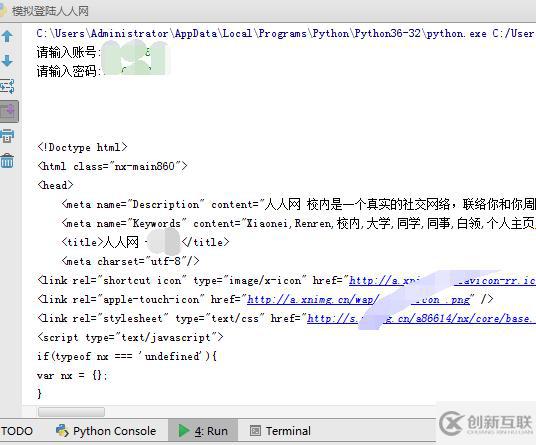
Task: Click the Python Console snake icon
Action: 62,431
